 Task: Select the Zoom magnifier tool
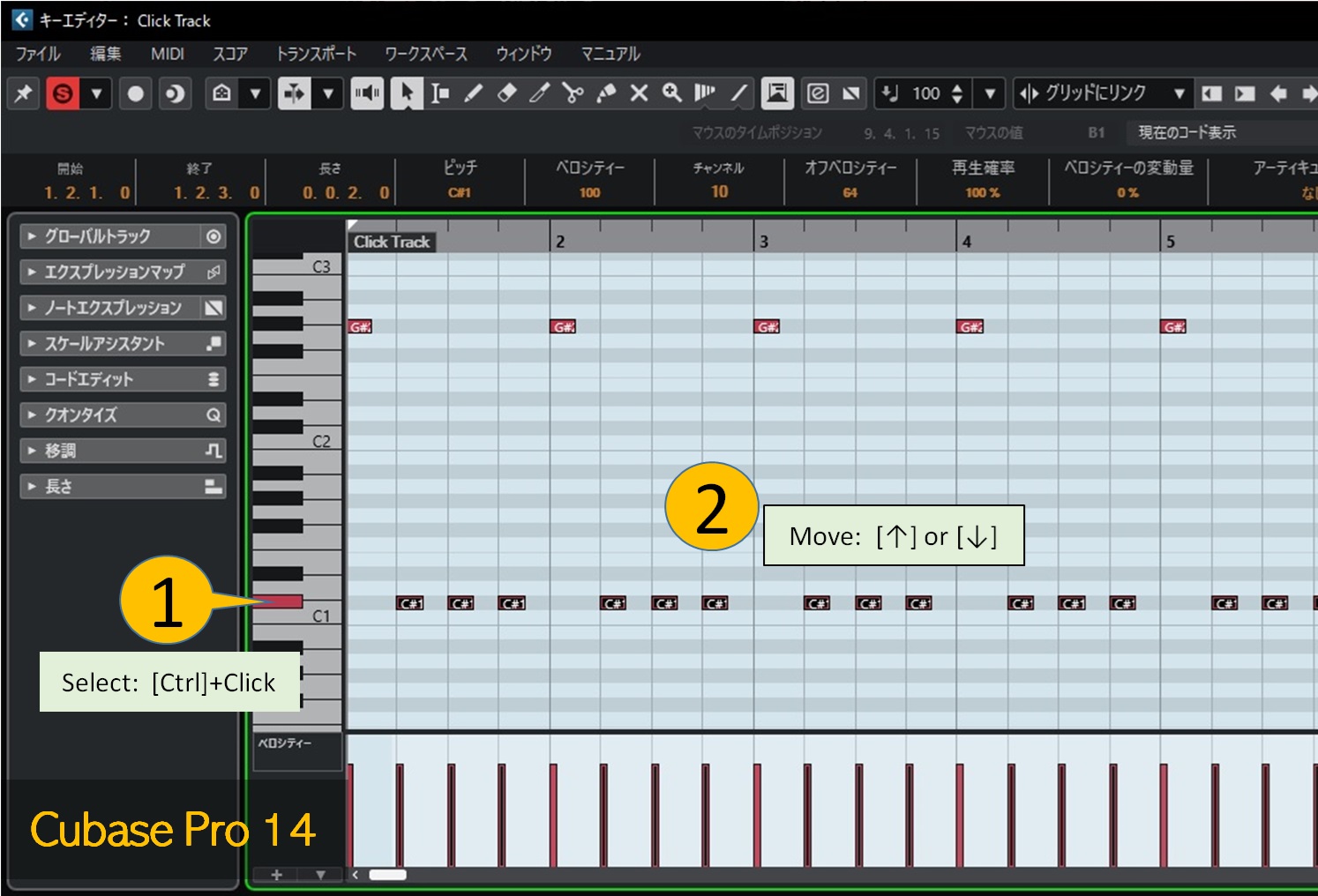coord(672,93)
